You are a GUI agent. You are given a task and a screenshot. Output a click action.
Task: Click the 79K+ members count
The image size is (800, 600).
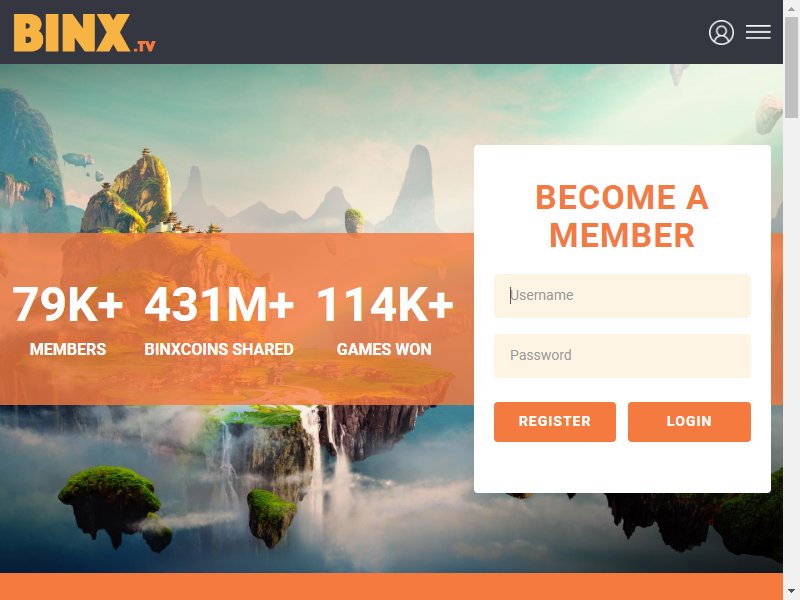pyautogui.click(x=67, y=305)
